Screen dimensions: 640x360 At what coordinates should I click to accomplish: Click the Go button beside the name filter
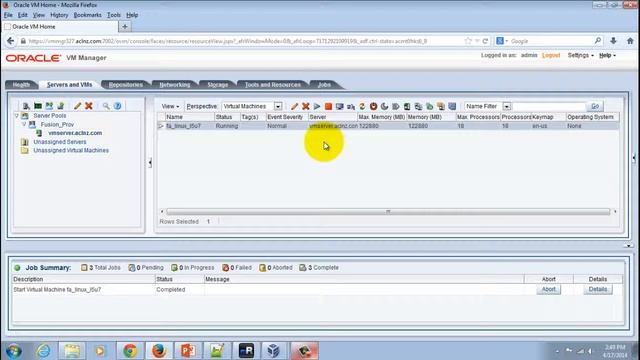[x=595, y=106]
